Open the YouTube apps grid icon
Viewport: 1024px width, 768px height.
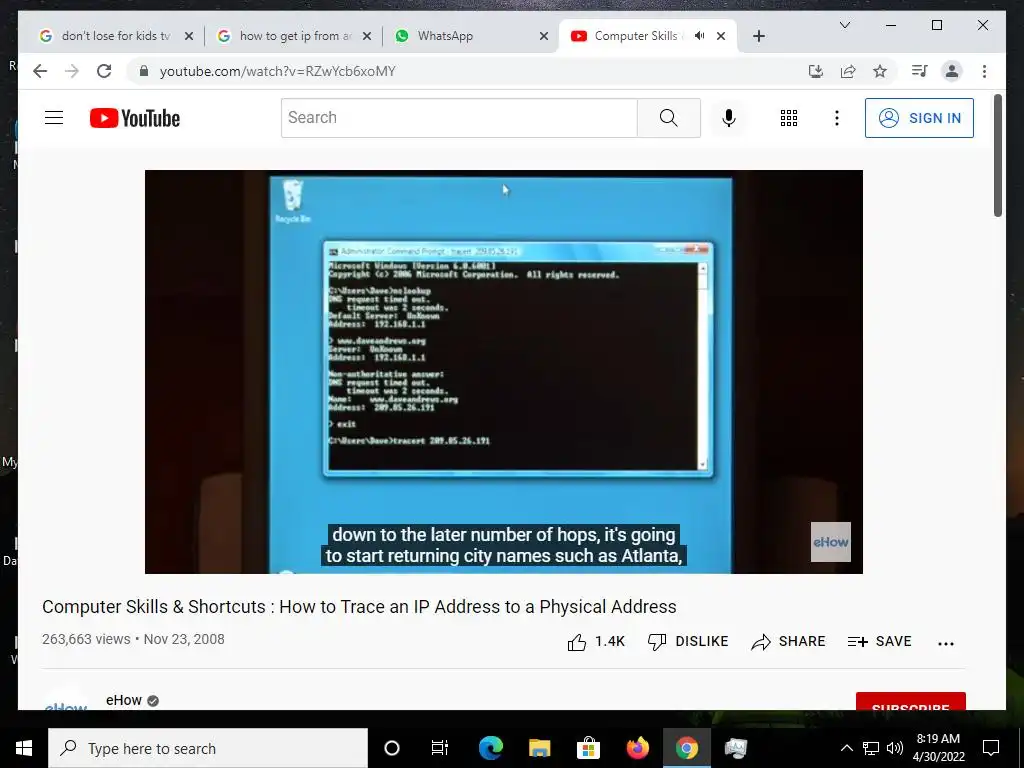click(x=788, y=118)
